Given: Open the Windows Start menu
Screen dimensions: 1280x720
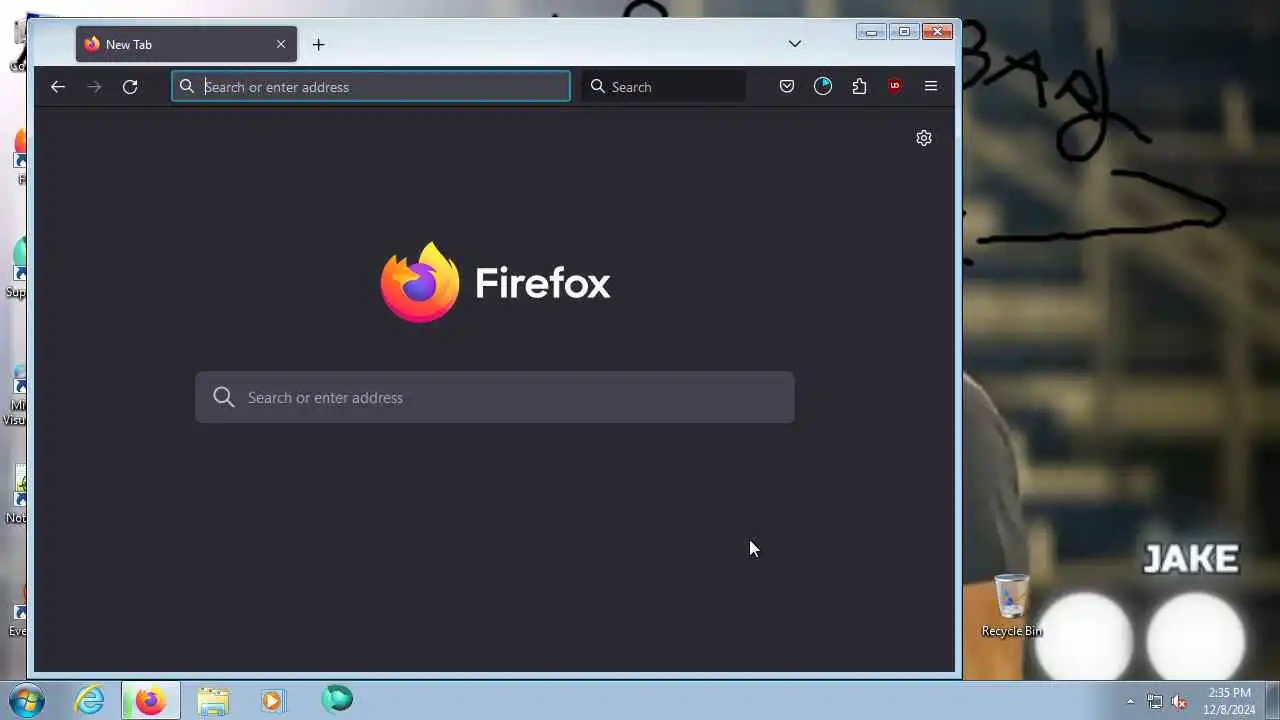Looking at the screenshot, I should [27, 701].
